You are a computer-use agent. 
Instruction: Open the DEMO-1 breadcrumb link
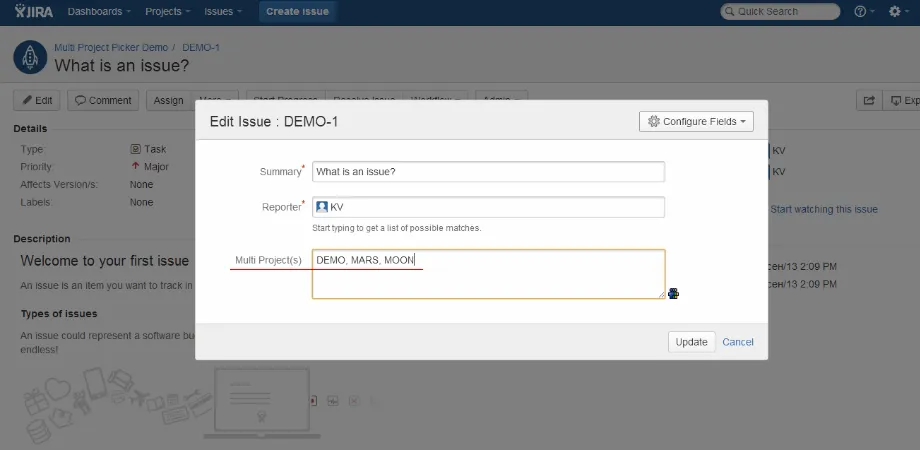pyautogui.click(x=201, y=48)
